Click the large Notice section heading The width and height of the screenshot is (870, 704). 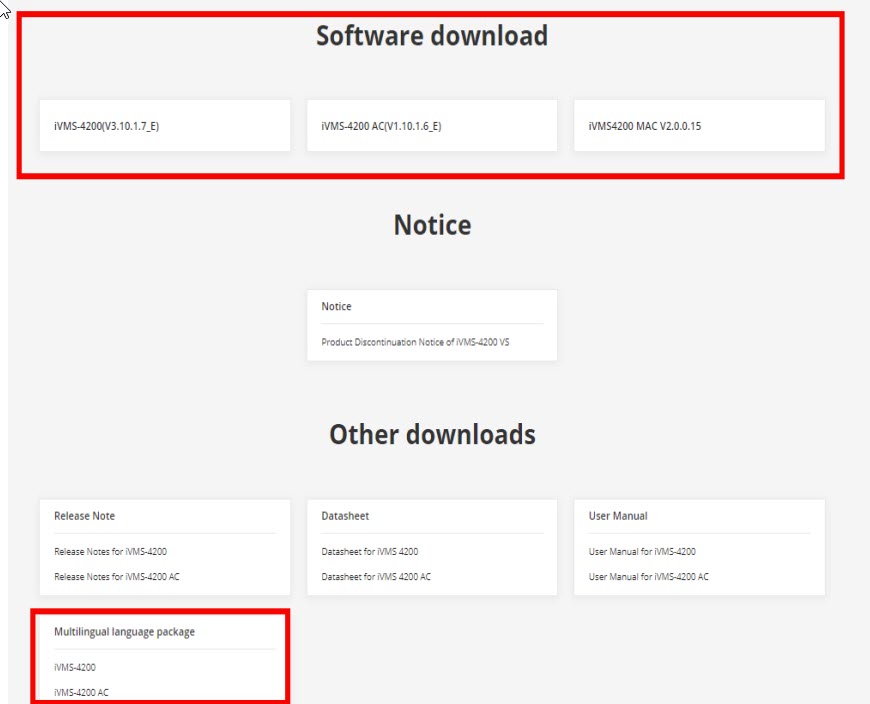point(432,225)
